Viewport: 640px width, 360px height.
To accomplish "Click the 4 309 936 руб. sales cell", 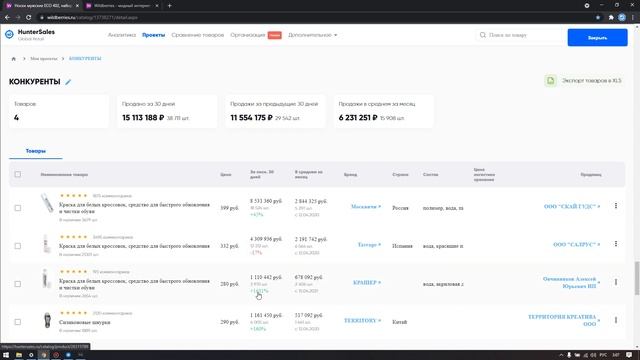I will point(266,239).
